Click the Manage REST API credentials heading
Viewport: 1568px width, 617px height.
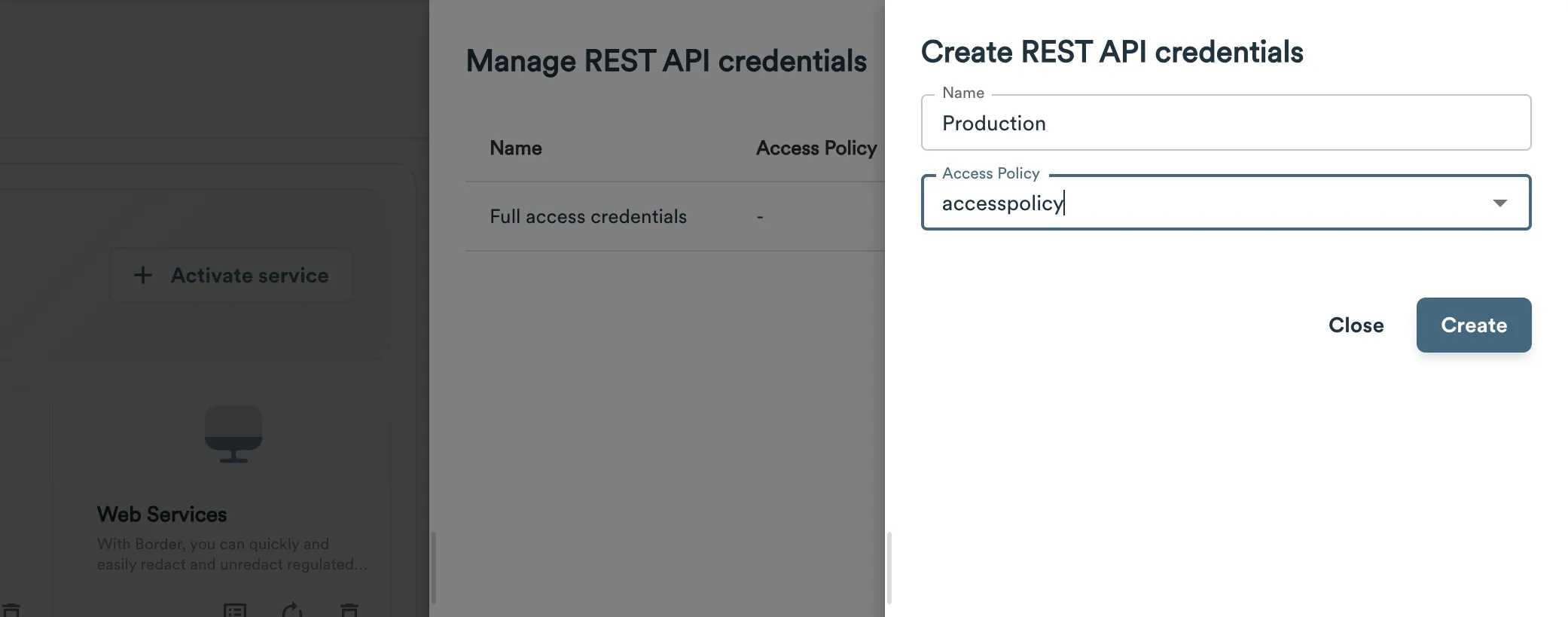[667, 62]
